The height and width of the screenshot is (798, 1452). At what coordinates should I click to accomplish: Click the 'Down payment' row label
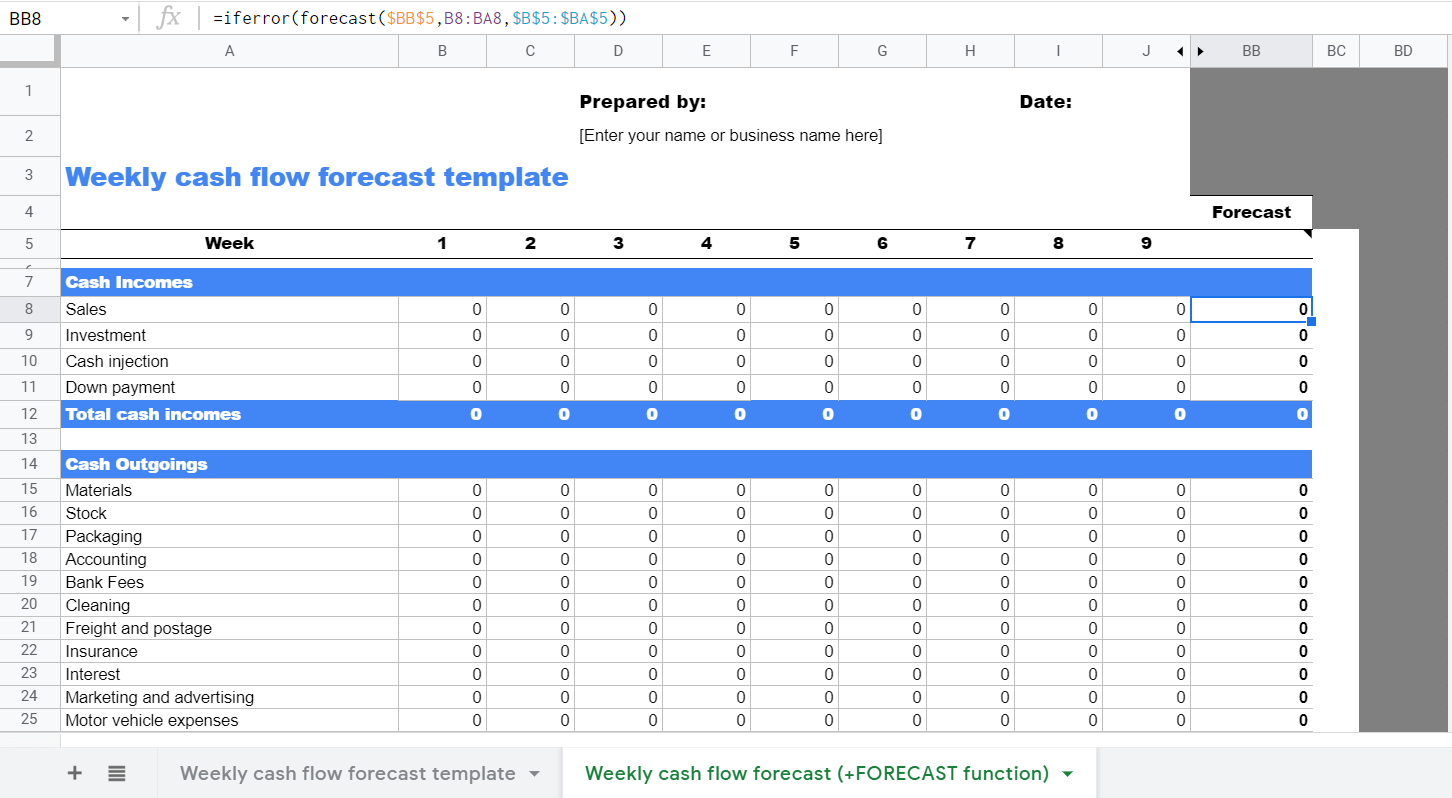120,388
